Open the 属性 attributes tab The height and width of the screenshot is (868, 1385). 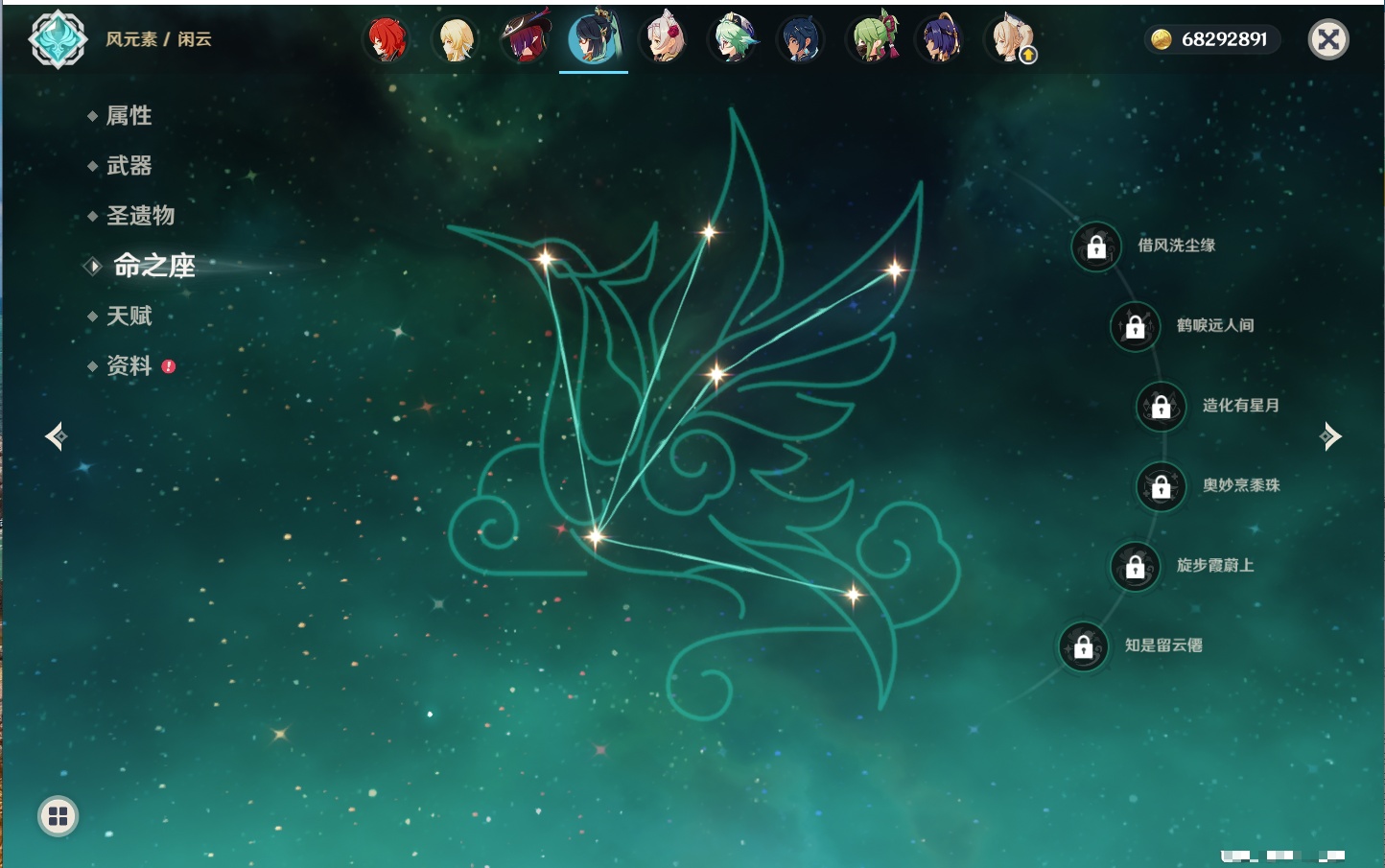tap(129, 116)
